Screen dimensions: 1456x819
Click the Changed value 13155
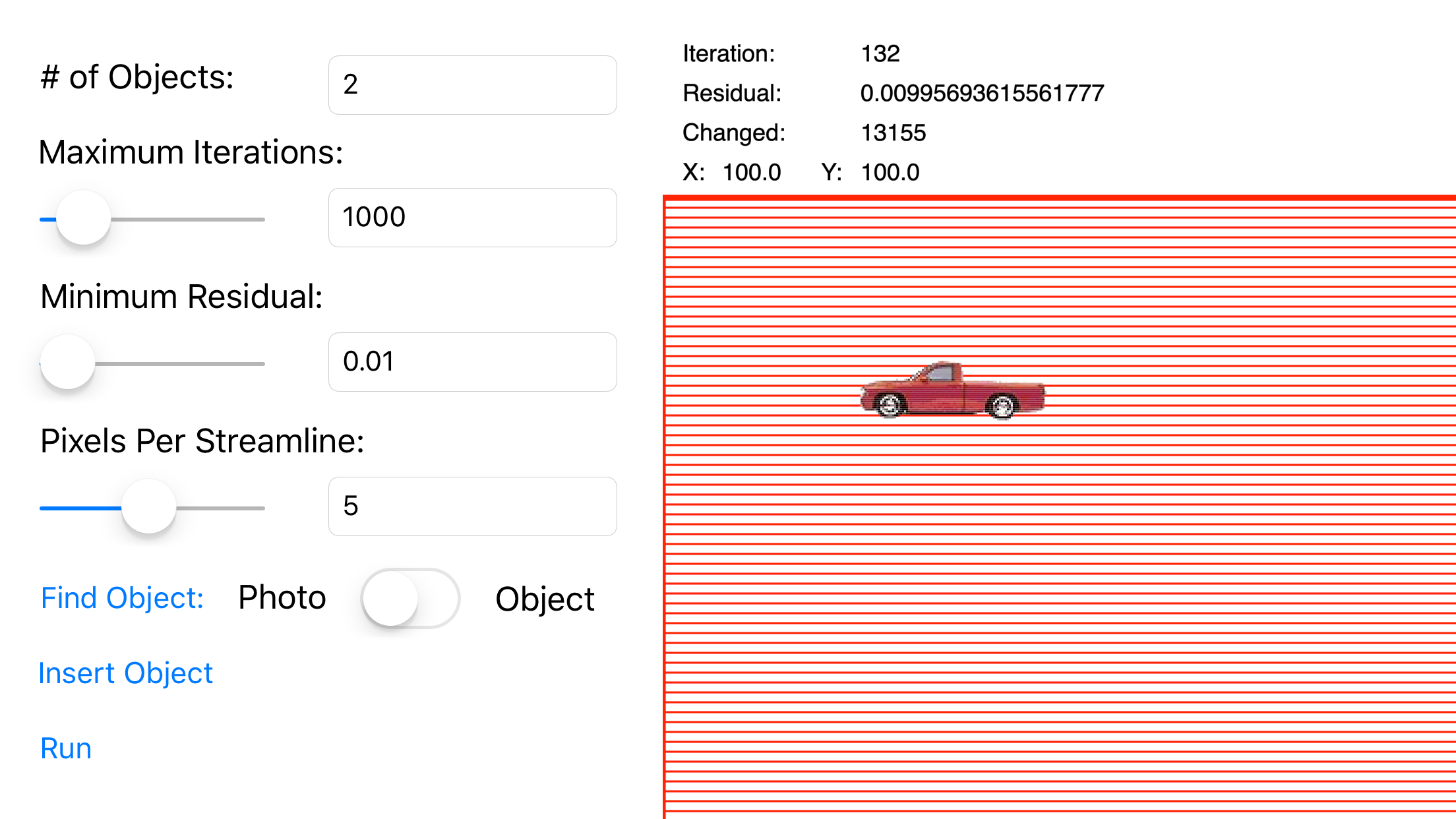[x=894, y=133]
